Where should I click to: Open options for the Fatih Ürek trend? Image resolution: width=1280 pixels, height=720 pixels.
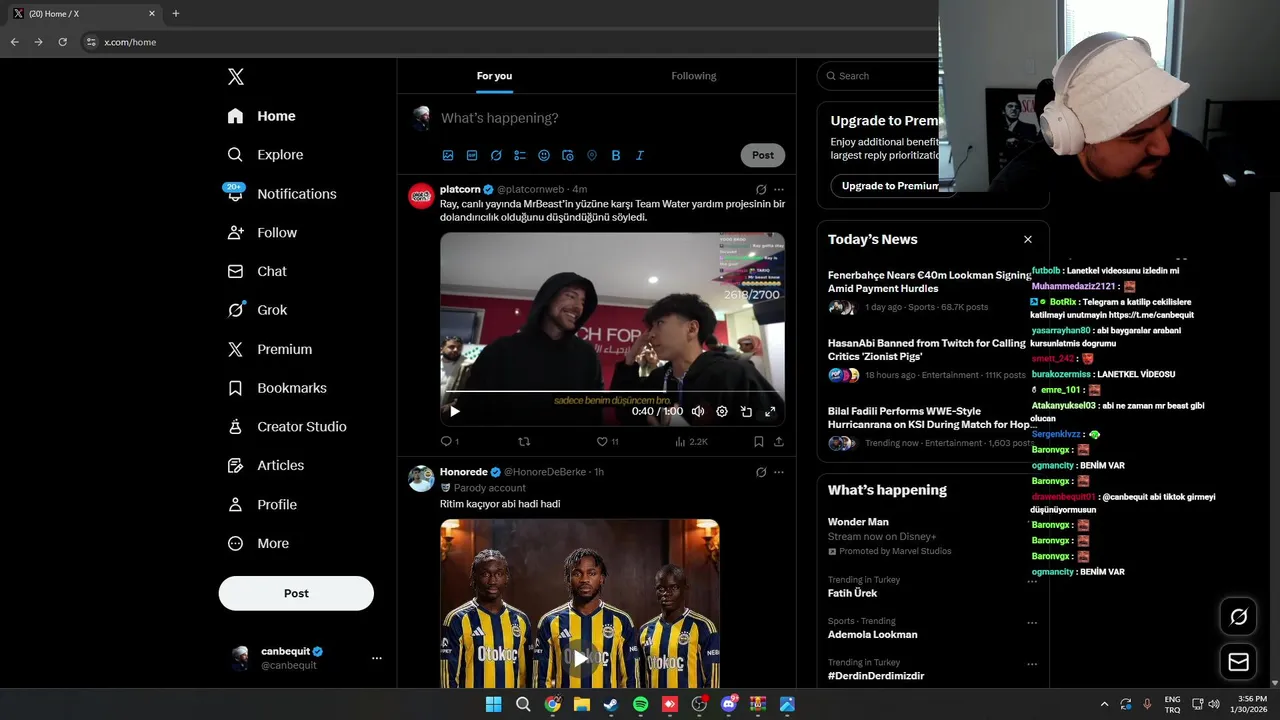(1032, 581)
